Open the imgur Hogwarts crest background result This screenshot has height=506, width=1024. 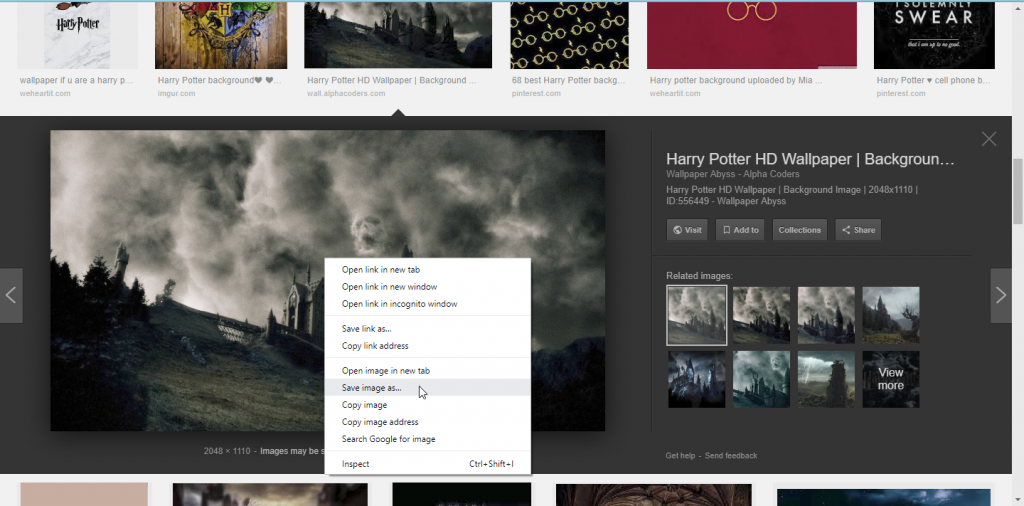(x=221, y=35)
